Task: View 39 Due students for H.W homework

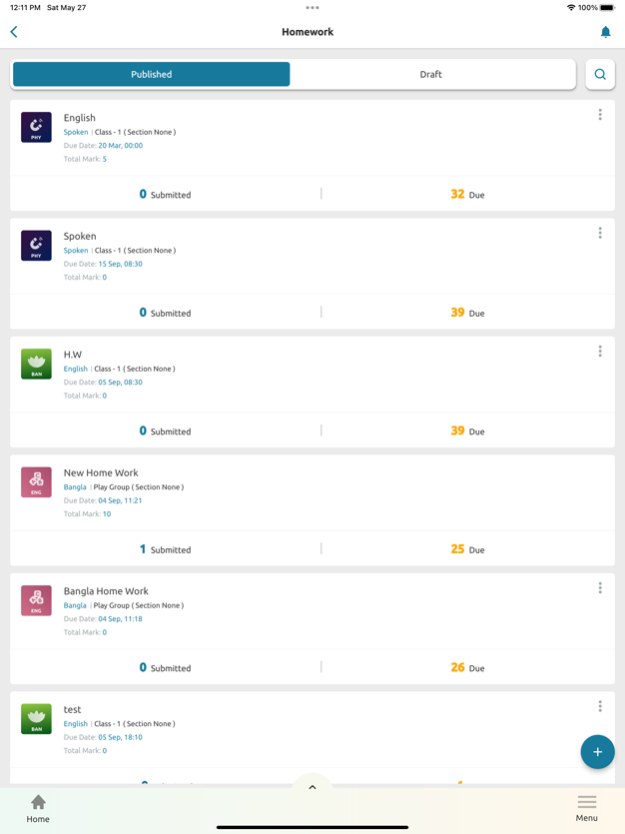Action: 468,431
